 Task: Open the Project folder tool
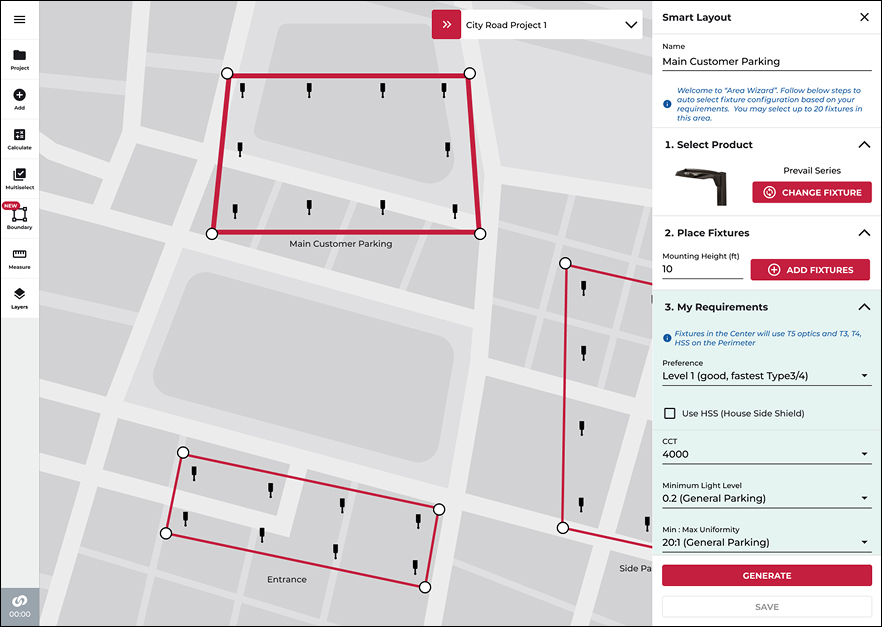point(20,60)
